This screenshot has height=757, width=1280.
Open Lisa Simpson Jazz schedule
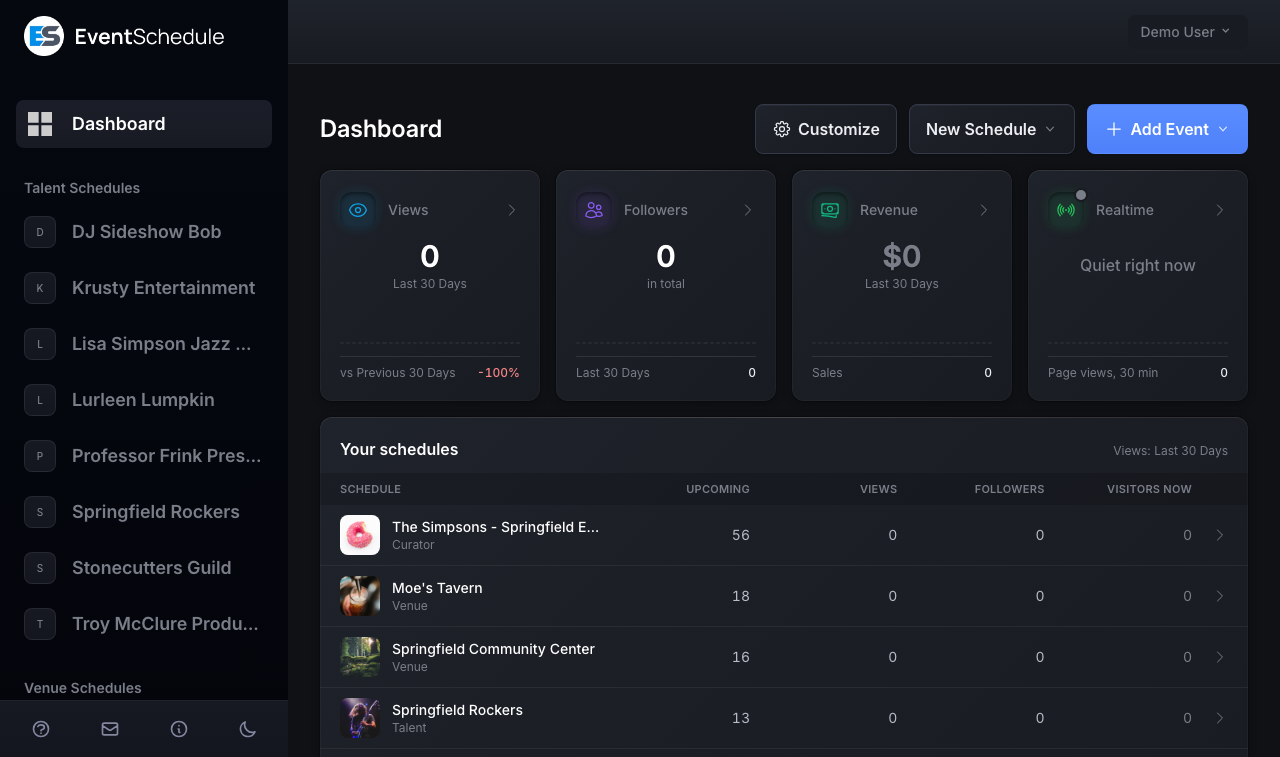144,344
